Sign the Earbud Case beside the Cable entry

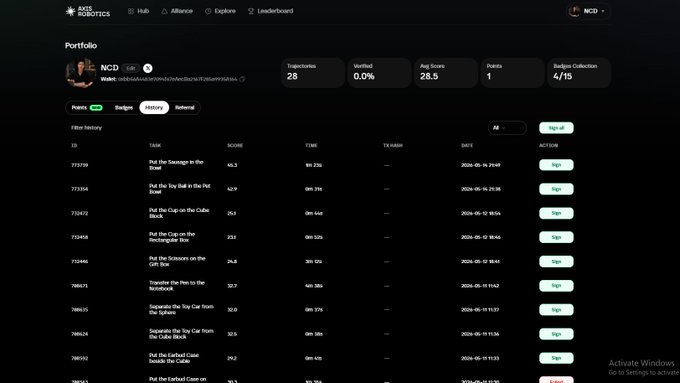click(556, 358)
